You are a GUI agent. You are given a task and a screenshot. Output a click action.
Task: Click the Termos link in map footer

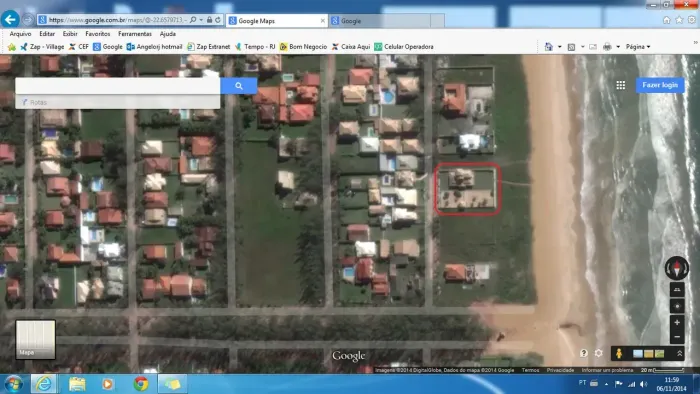(x=530, y=370)
